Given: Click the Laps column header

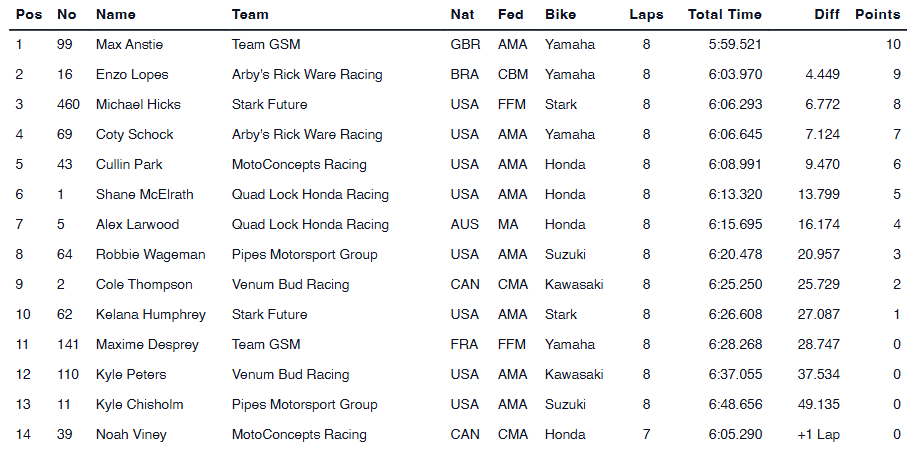Looking at the screenshot, I should [645, 15].
